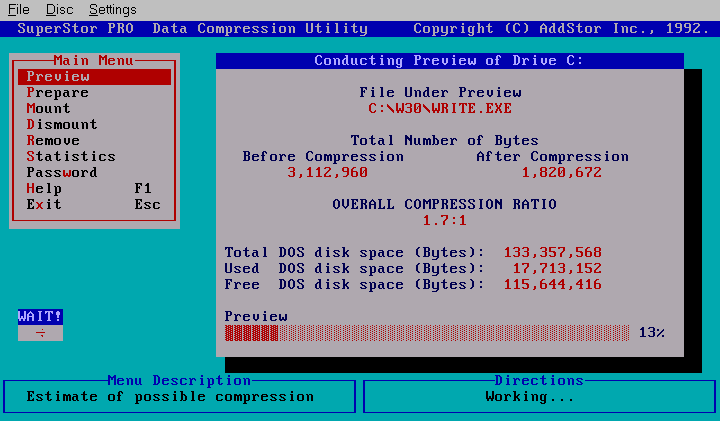Click the Preview progress bar
This screenshot has width=720, height=421.
pyautogui.click(x=427, y=333)
